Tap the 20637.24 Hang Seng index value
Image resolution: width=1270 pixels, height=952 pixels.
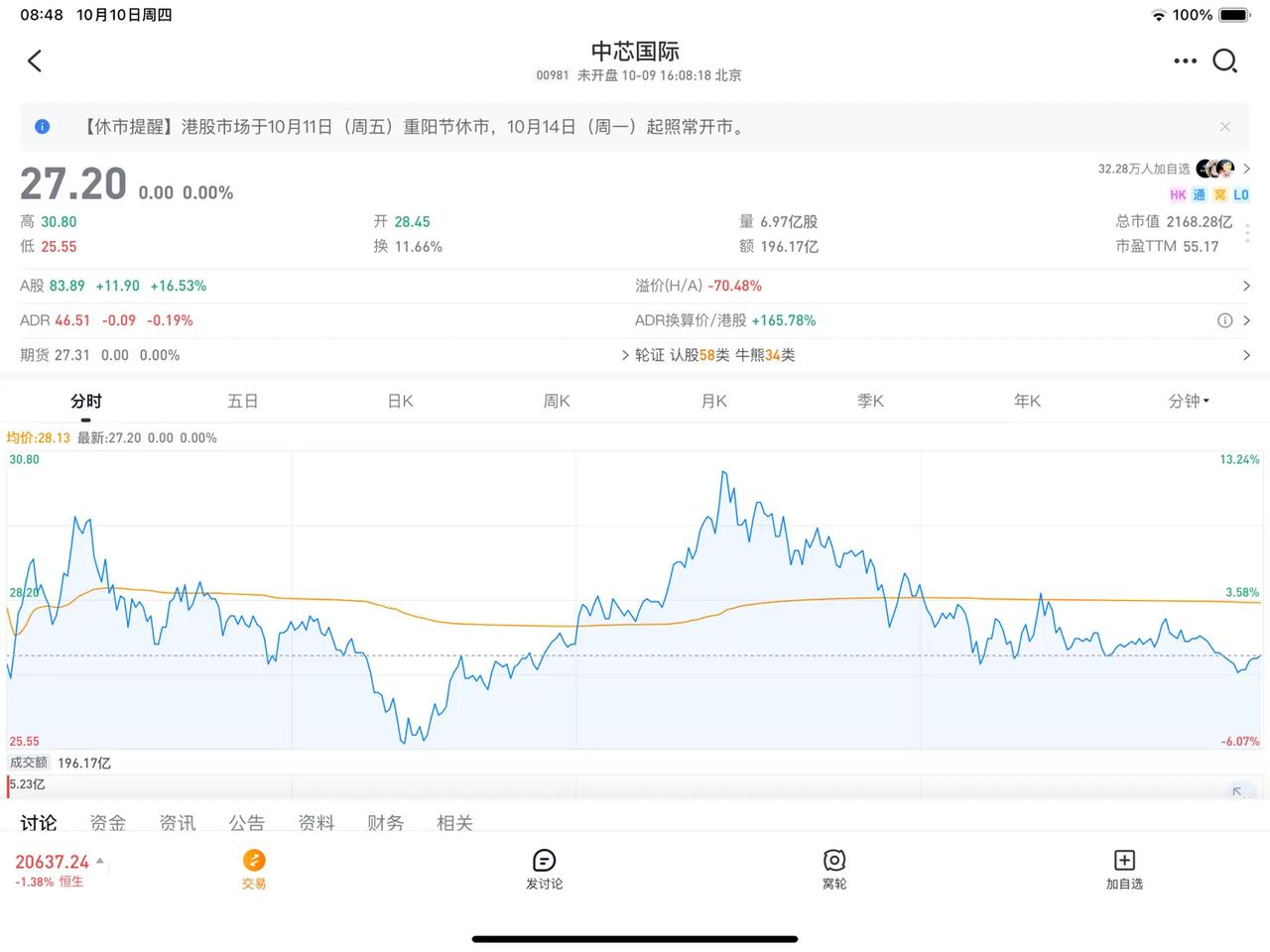click(52, 862)
